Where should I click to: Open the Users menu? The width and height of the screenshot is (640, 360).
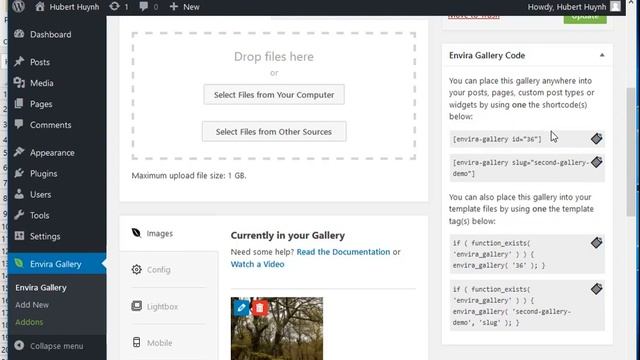coord(40,195)
